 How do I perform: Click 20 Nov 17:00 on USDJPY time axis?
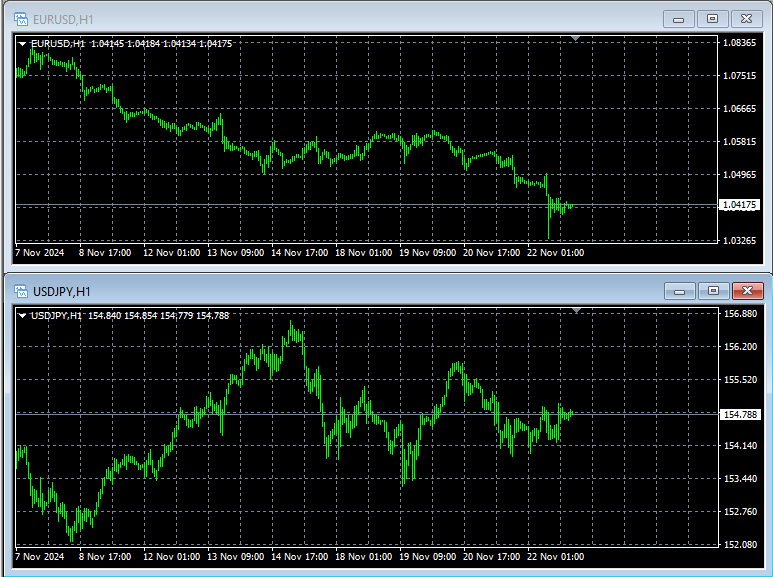492,557
